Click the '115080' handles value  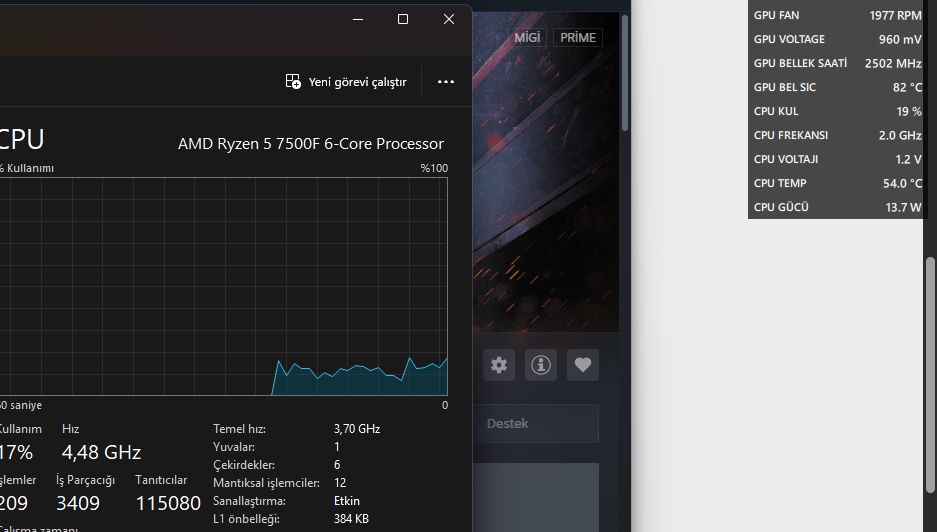[x=168, y=503]
